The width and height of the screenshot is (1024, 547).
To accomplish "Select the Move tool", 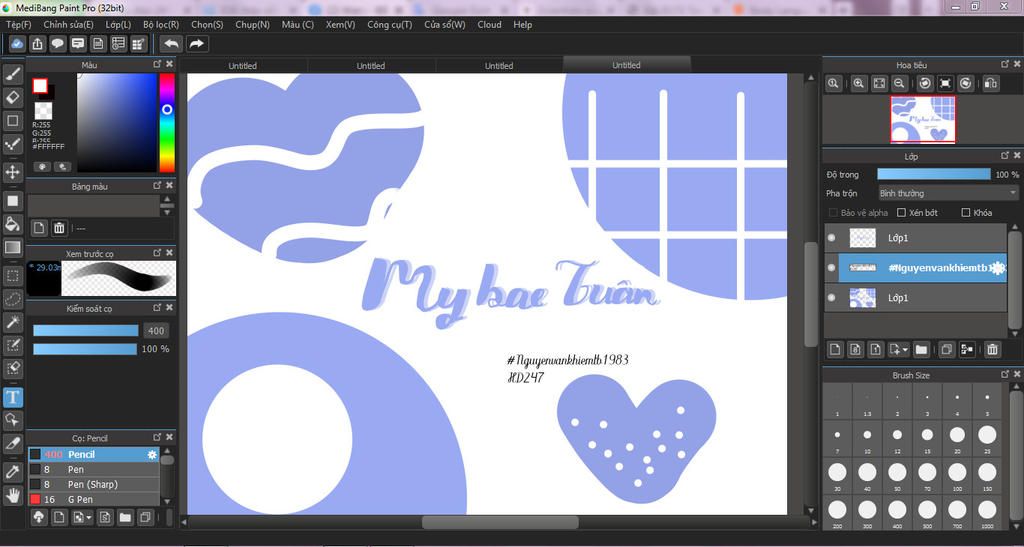I will click(x=12, y=172).
